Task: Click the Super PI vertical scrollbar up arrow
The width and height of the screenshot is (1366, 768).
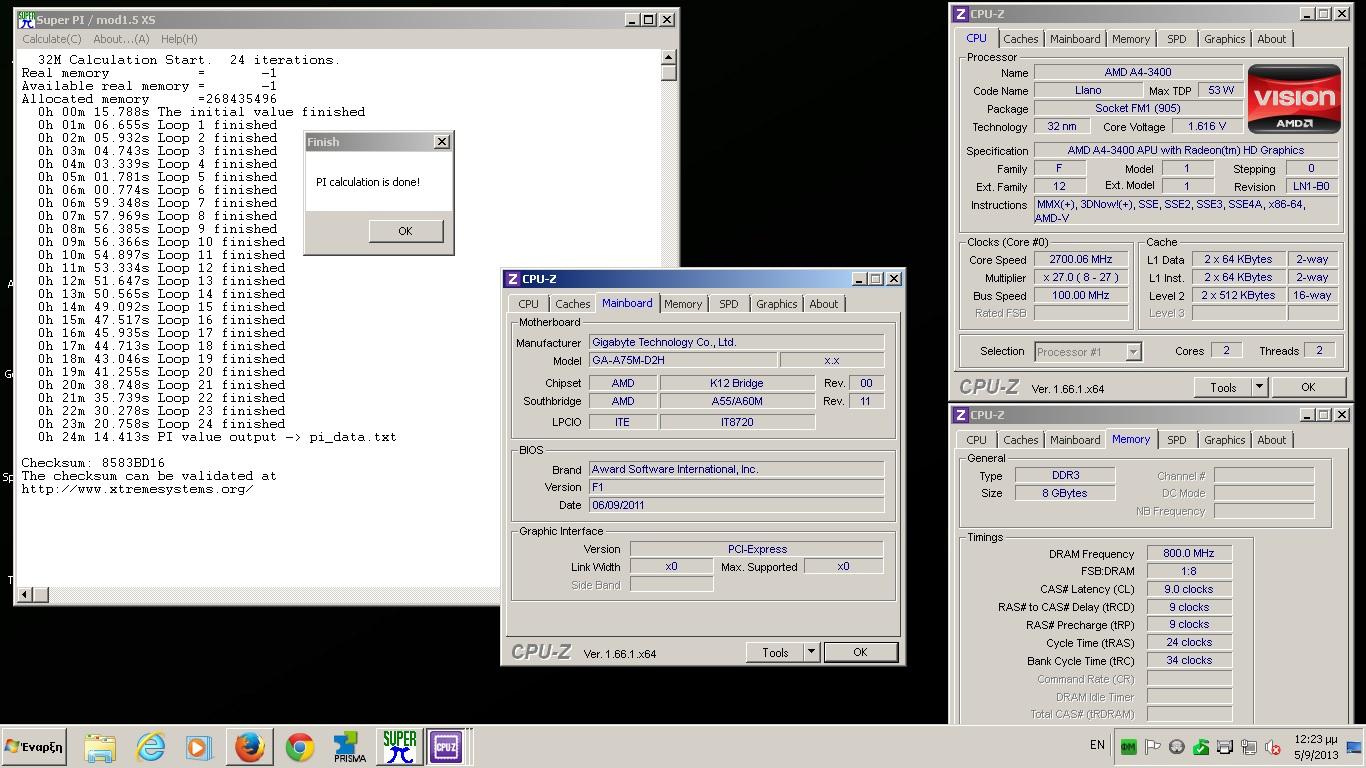Action: [x=669, y=57]
